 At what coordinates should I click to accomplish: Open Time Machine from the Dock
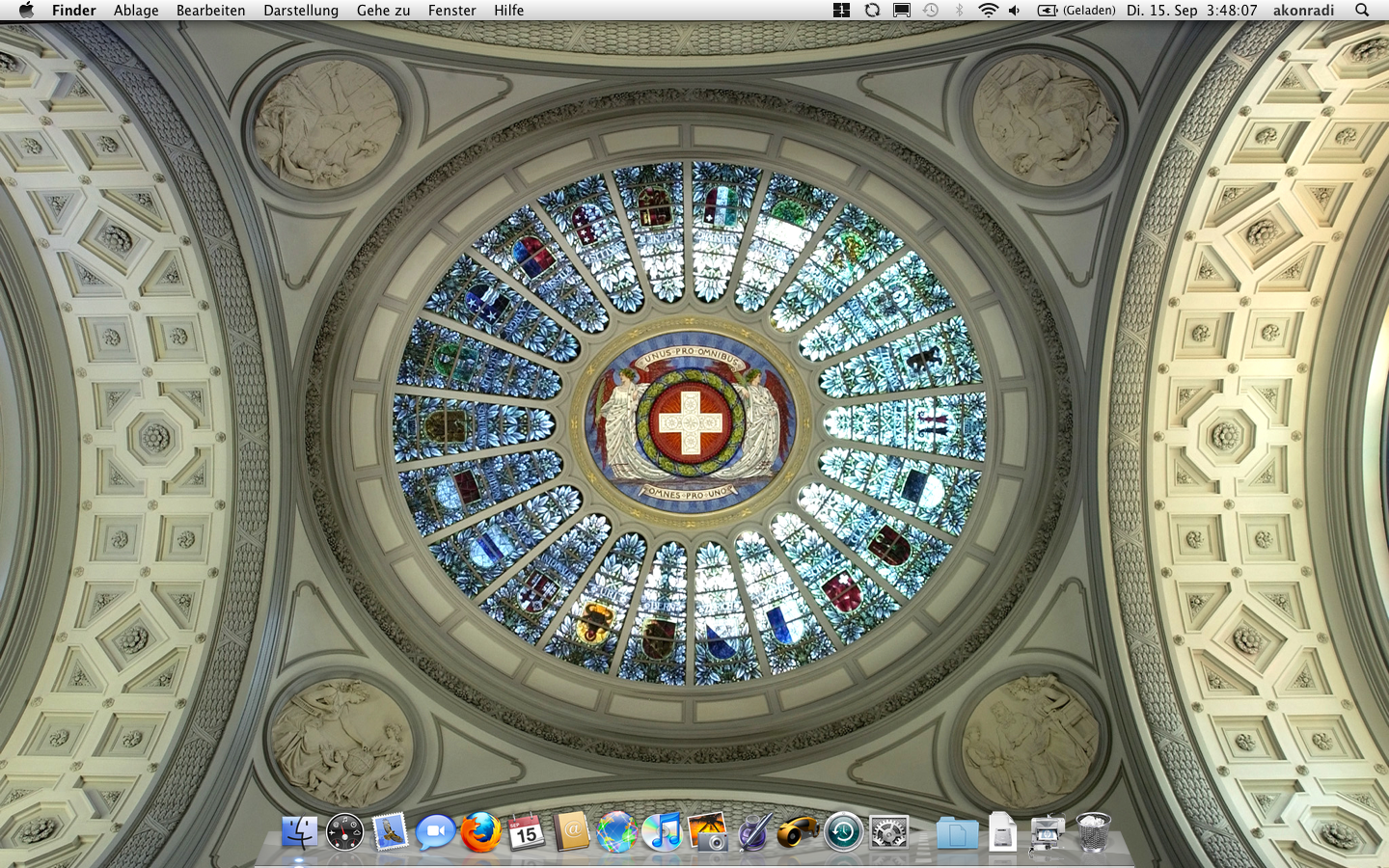[843, 831]
